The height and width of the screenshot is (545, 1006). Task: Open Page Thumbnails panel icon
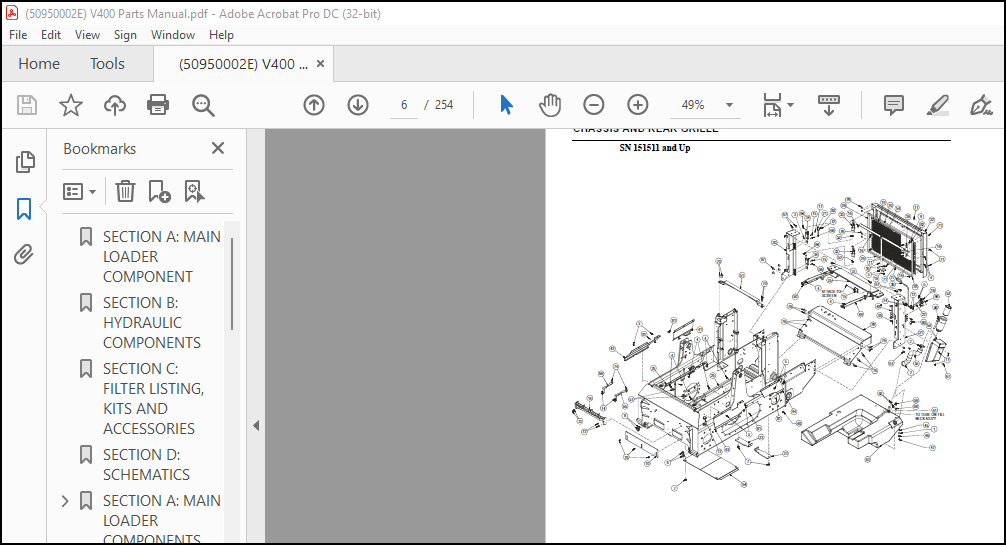[x=24, y=162]
